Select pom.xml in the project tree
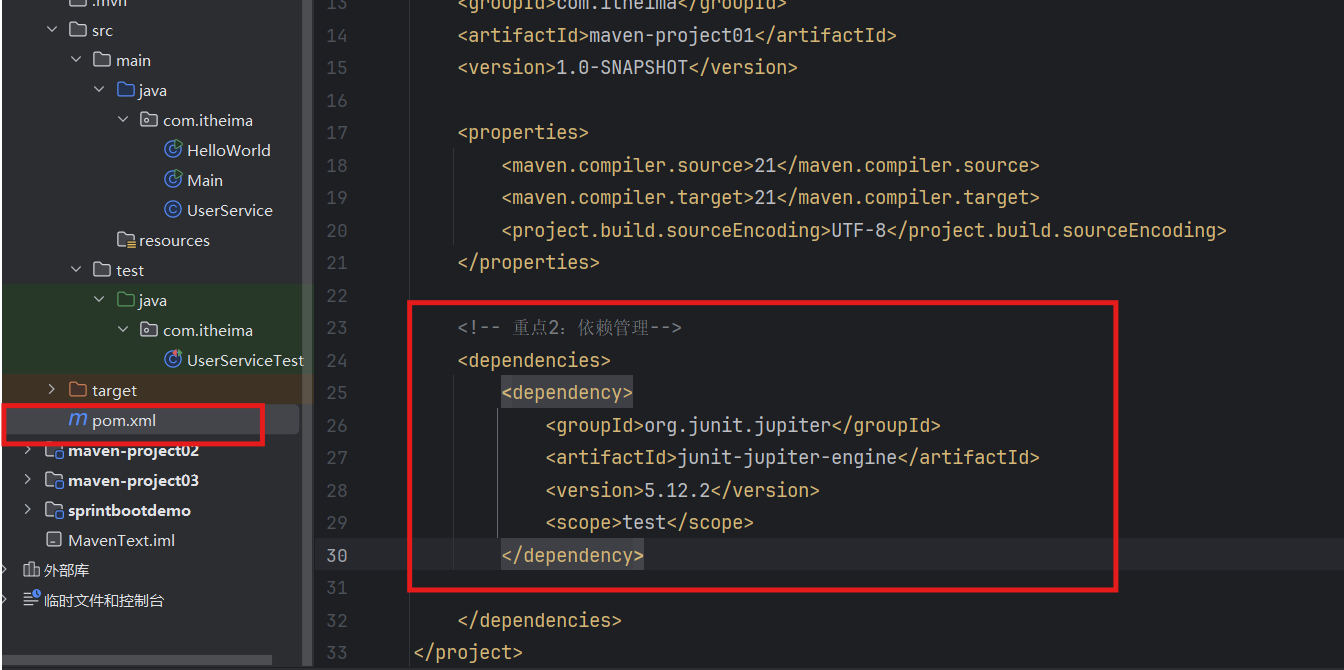Image resolution: width=1344 pixels, height=670 pixels. coord(124,420)
